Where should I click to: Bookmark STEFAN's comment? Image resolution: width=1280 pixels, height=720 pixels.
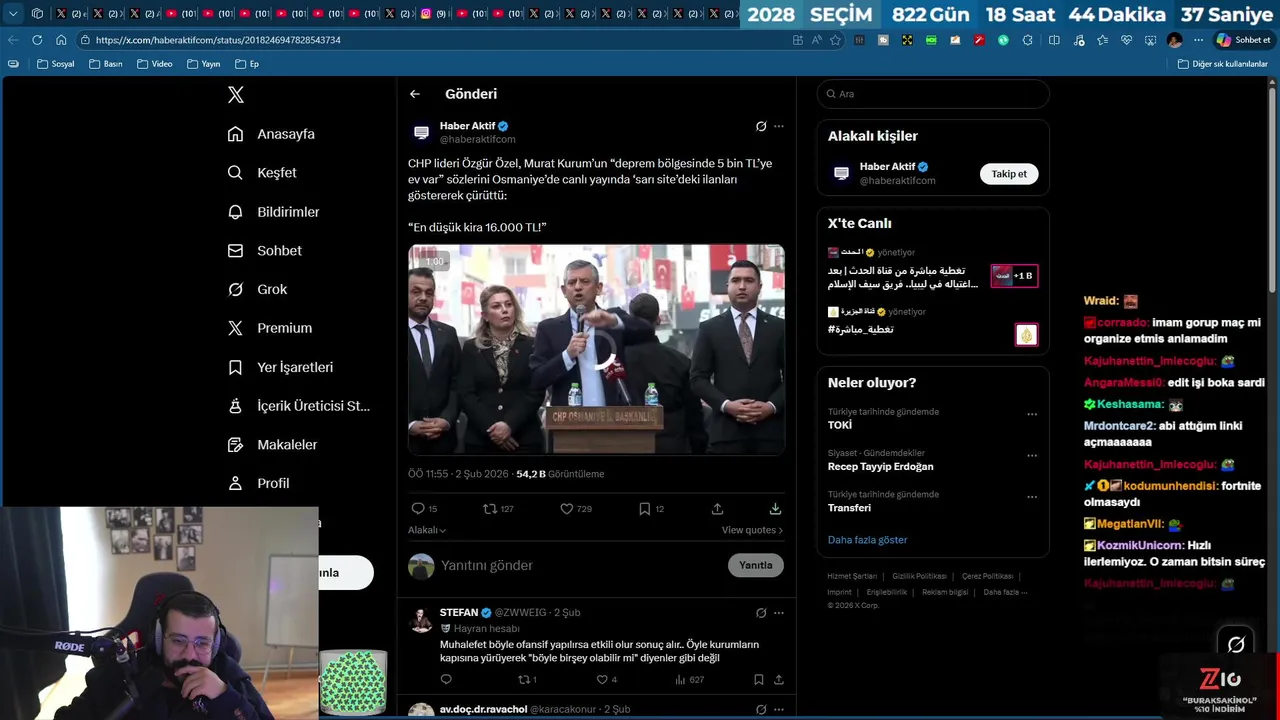click(x=759, y=680)
